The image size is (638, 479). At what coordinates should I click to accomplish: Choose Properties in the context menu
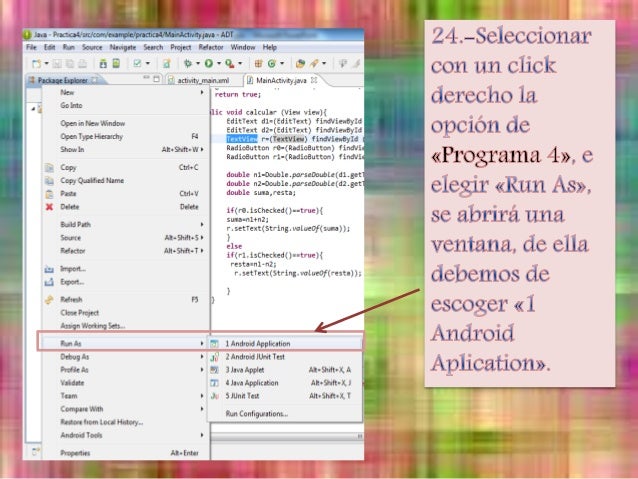click(126, 453)
